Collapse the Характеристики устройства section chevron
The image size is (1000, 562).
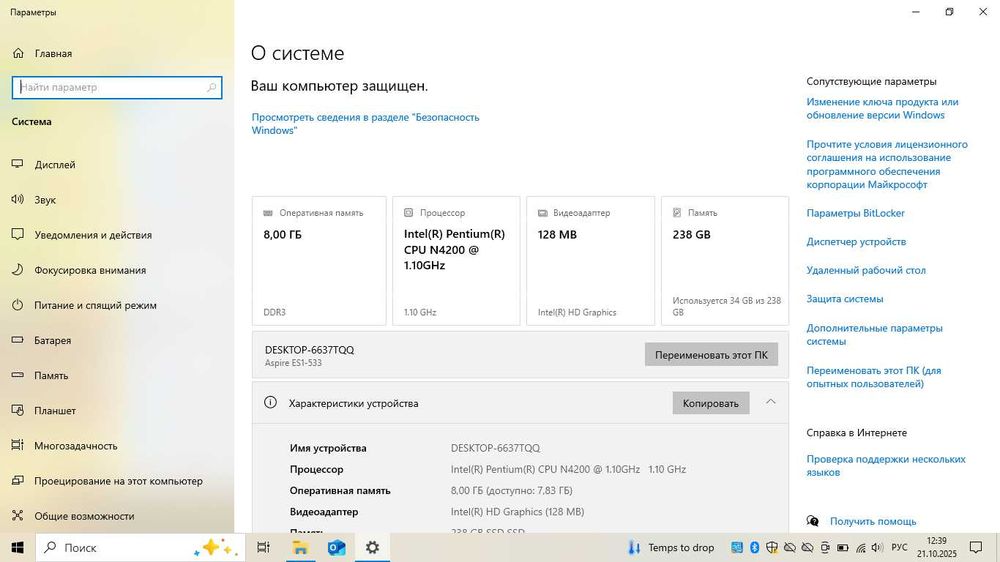point(770,402)
